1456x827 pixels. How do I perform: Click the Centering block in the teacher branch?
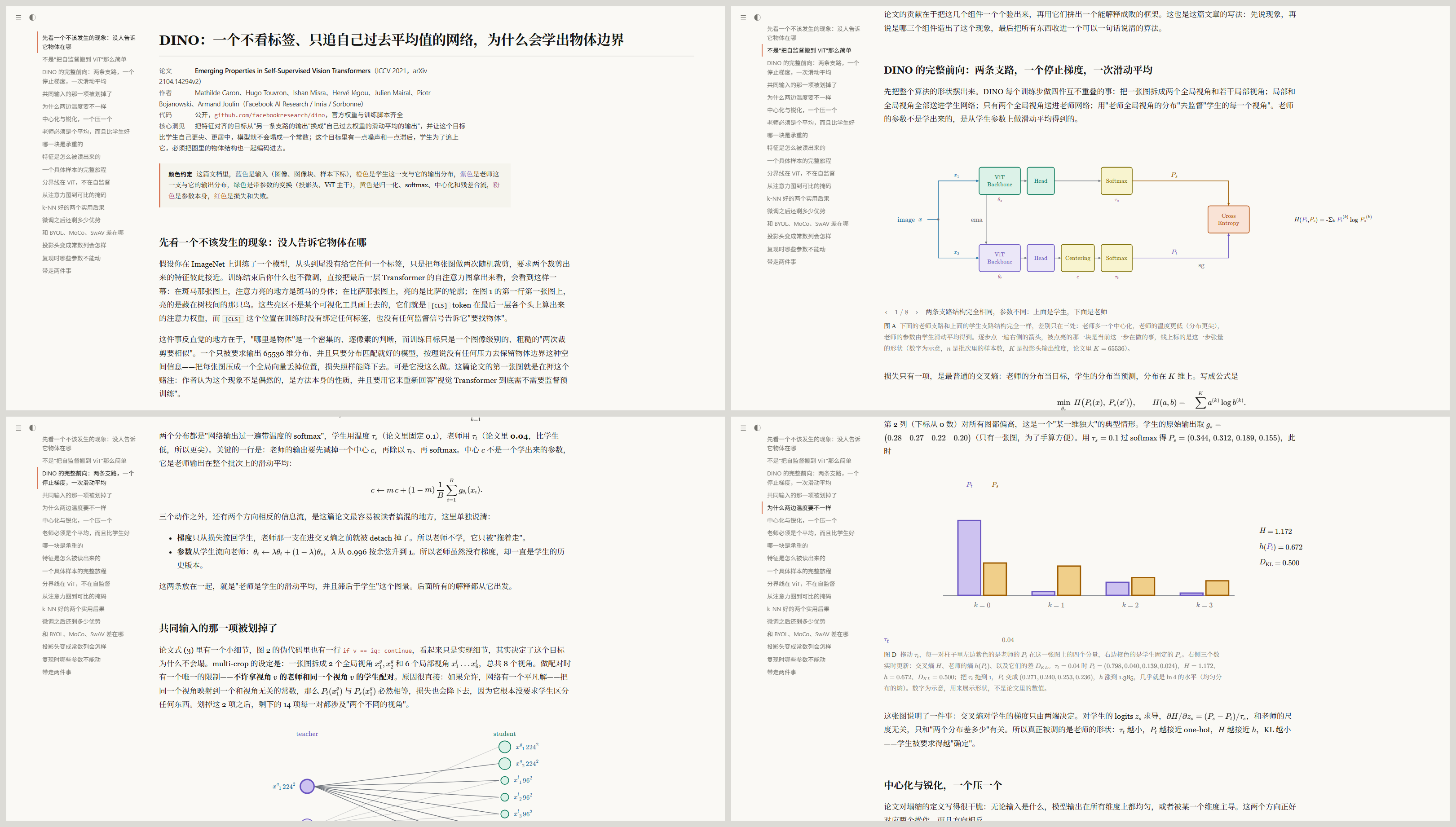click(1077, 258)
